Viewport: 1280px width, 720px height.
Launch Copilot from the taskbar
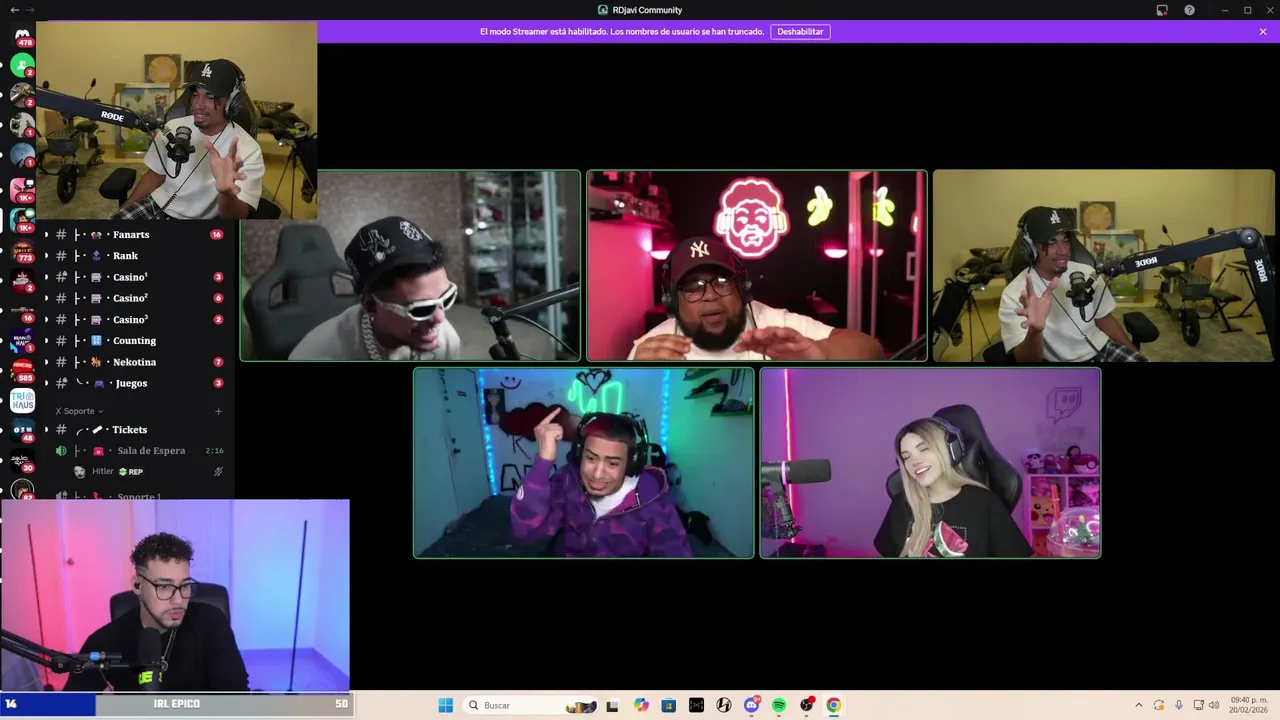click(x=641, y=705)
